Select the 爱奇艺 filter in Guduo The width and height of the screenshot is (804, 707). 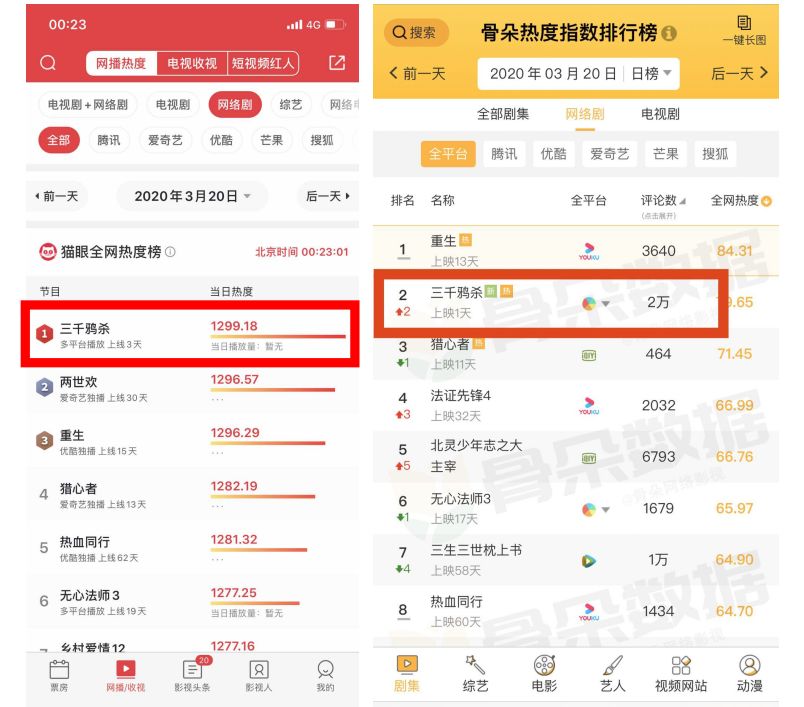610,154
